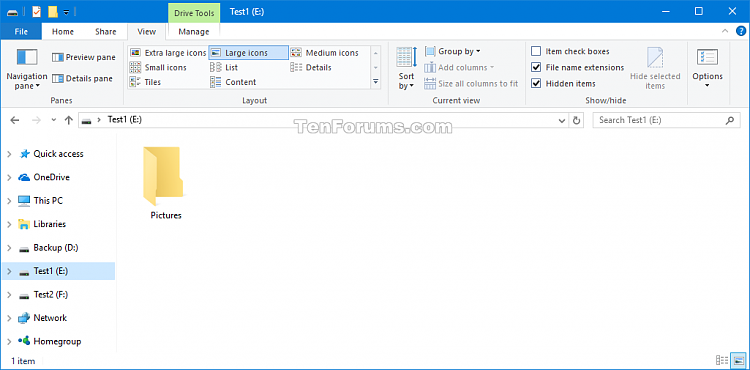Screen dimensions: 750x370
Task: Select Test1 (E:) in navigation pane
Action: 58,271
